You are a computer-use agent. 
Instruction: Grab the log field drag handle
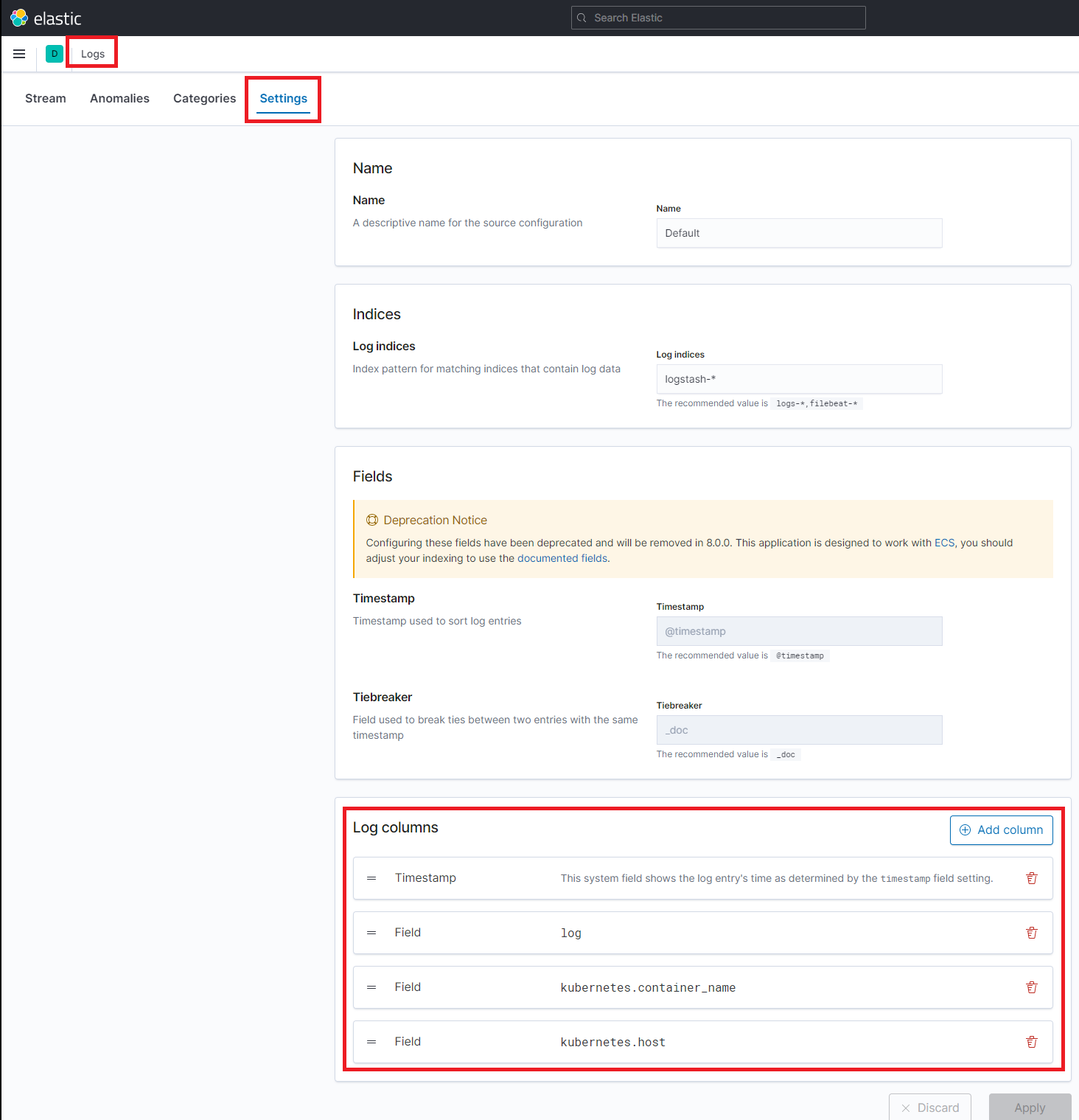[371, 933]
